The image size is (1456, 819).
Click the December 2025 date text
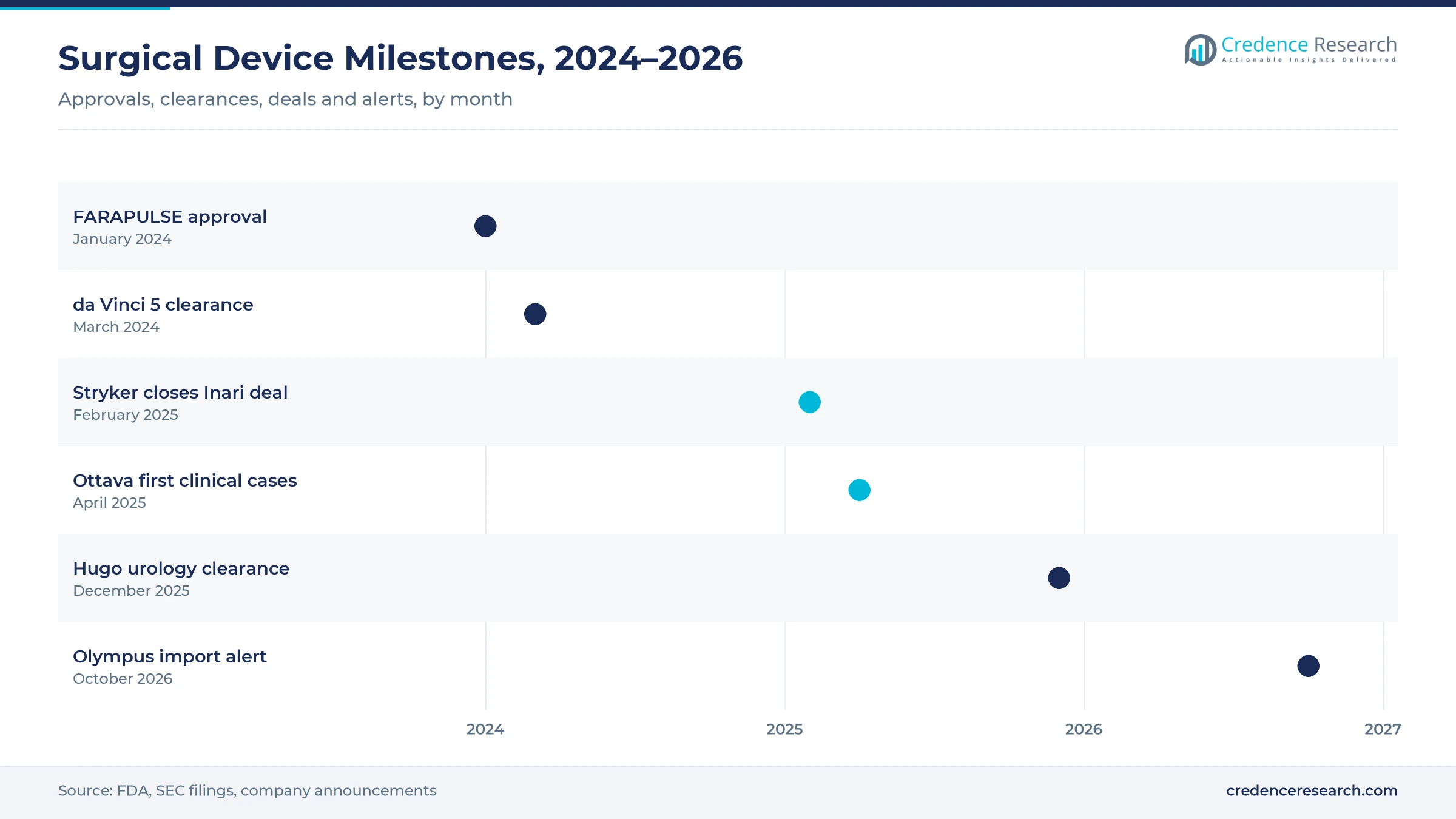[x=131, y=591]
